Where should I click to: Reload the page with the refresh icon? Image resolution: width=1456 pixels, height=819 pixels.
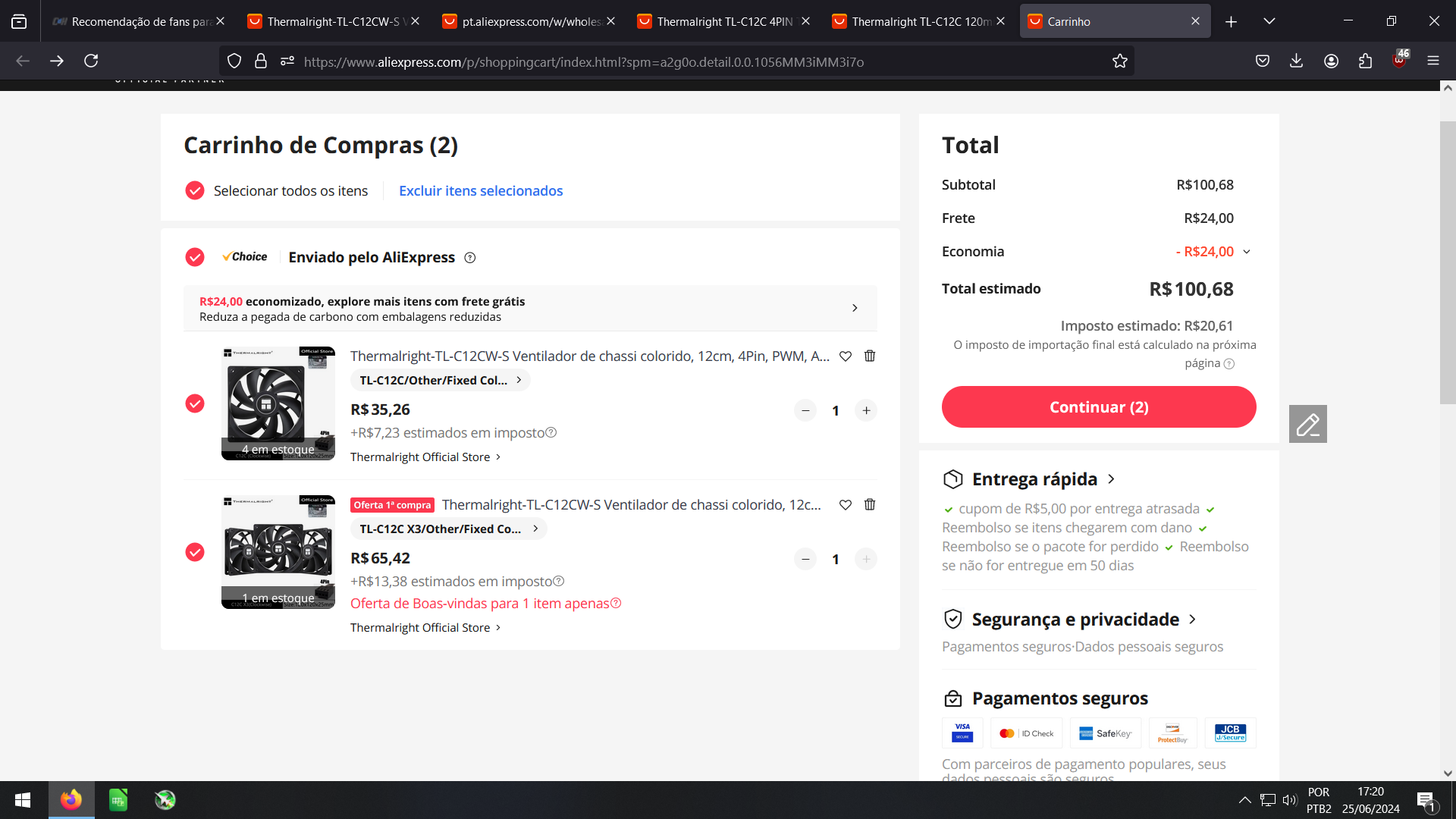coord(91,61)
